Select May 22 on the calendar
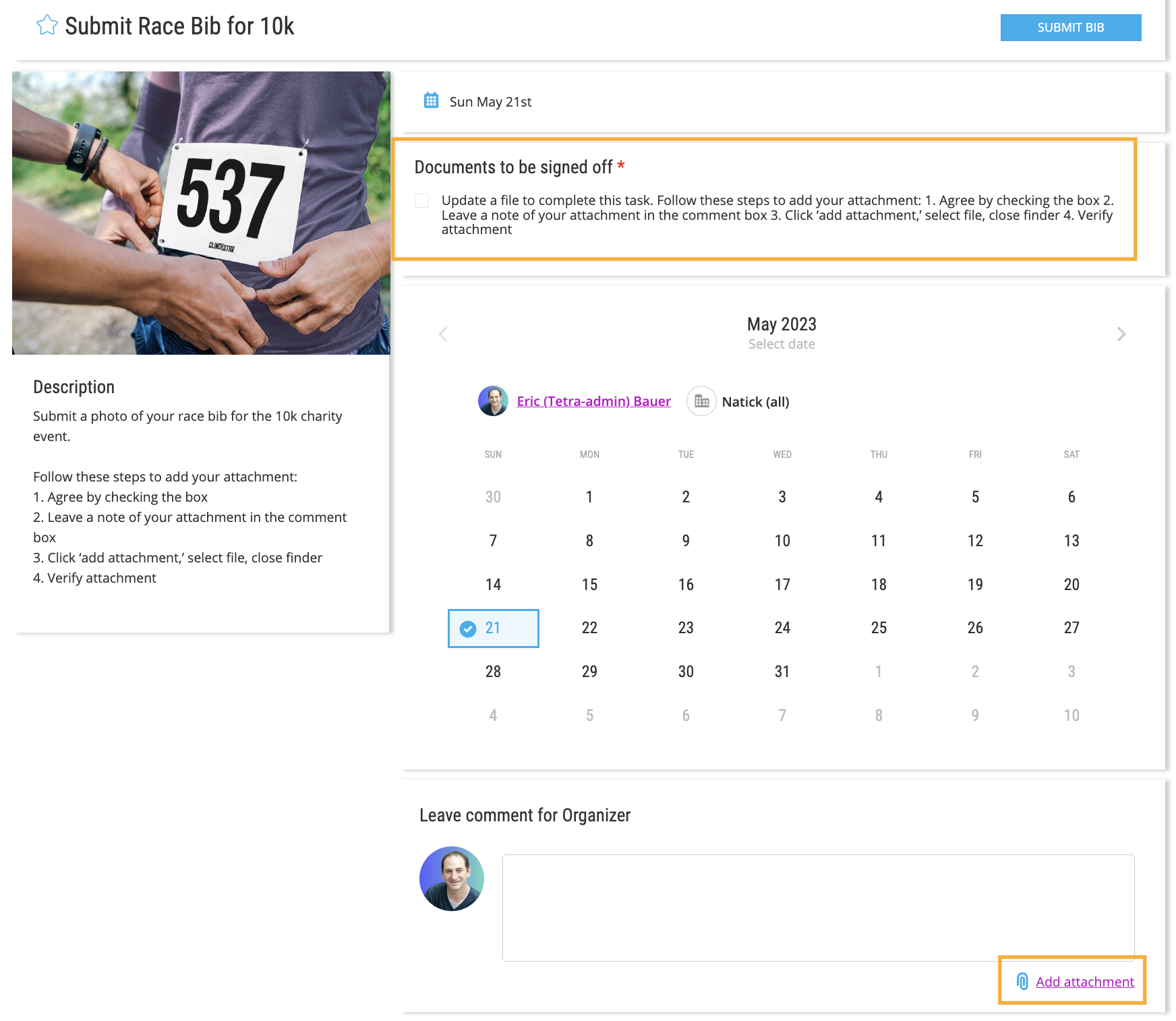 589,628
